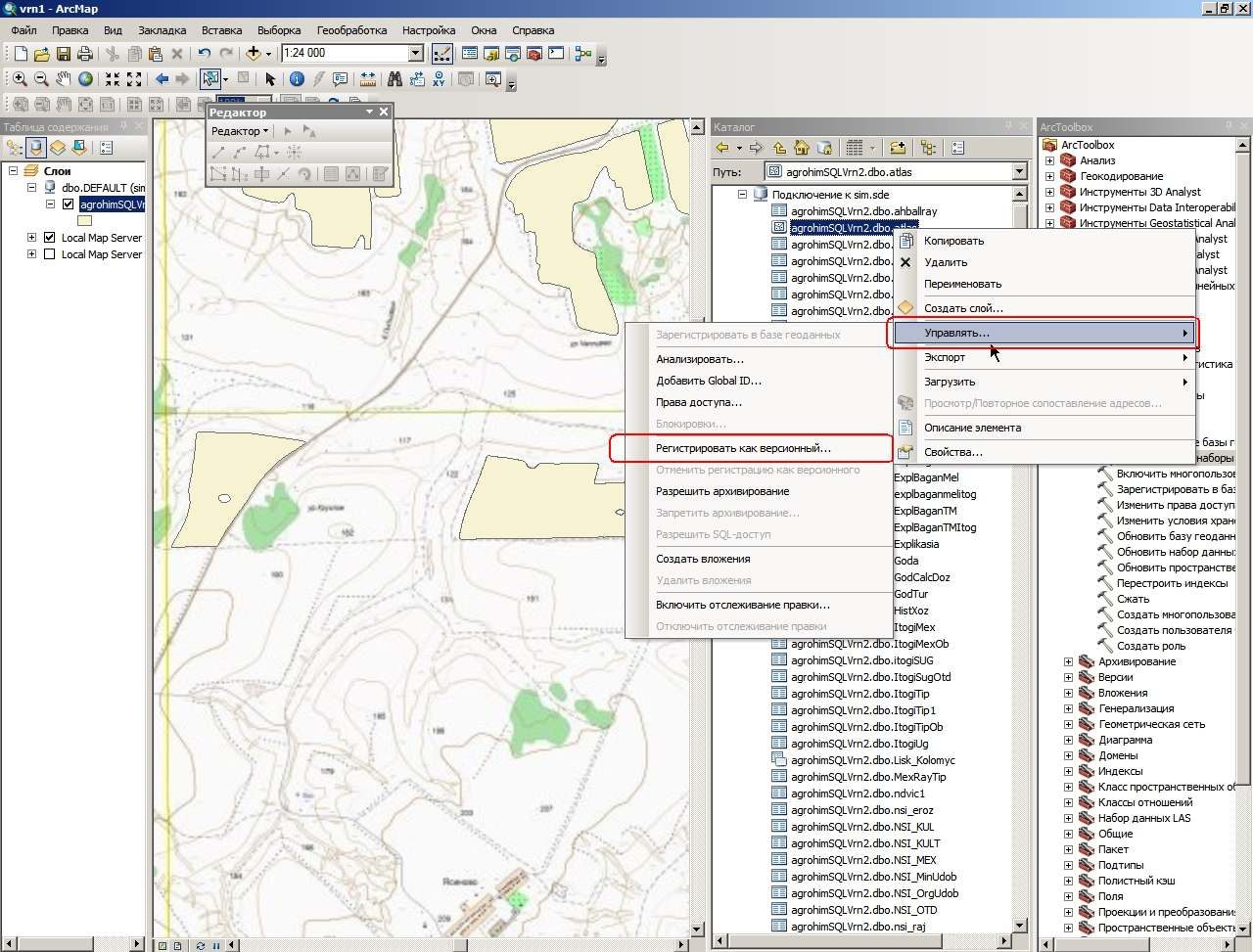Open the Редактор dropdown menu

pos(240,131)
